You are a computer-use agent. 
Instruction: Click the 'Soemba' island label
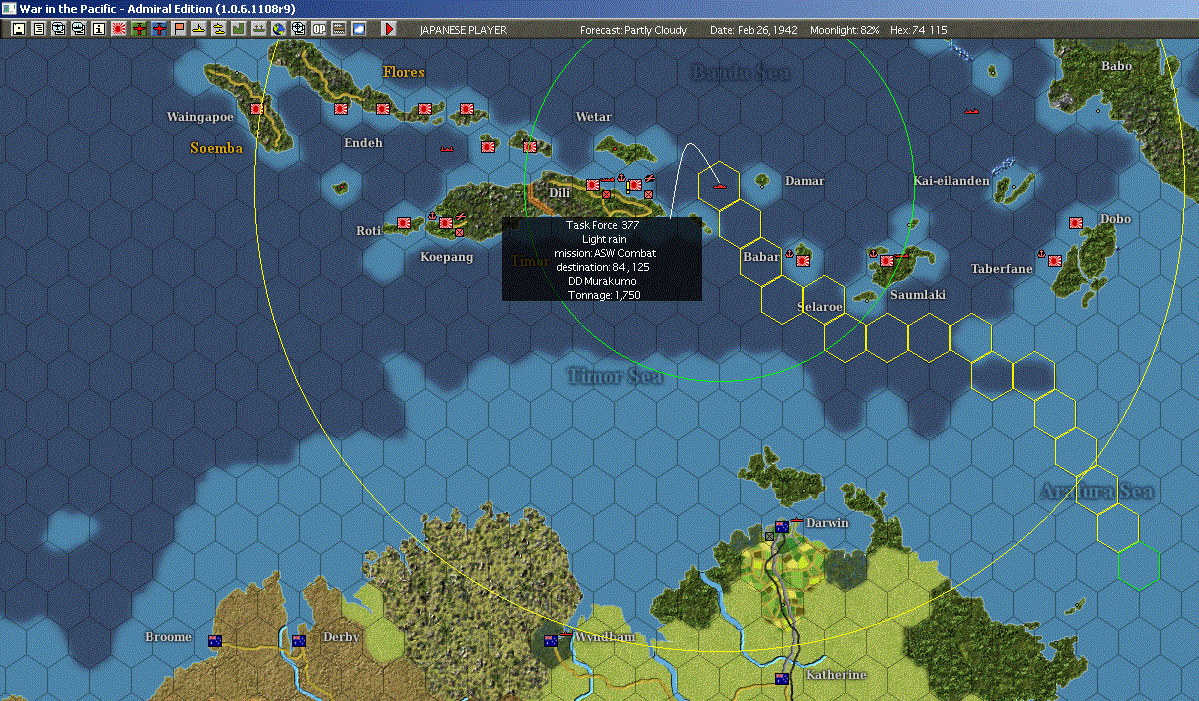pyautogui.click(x=216, y=148)
